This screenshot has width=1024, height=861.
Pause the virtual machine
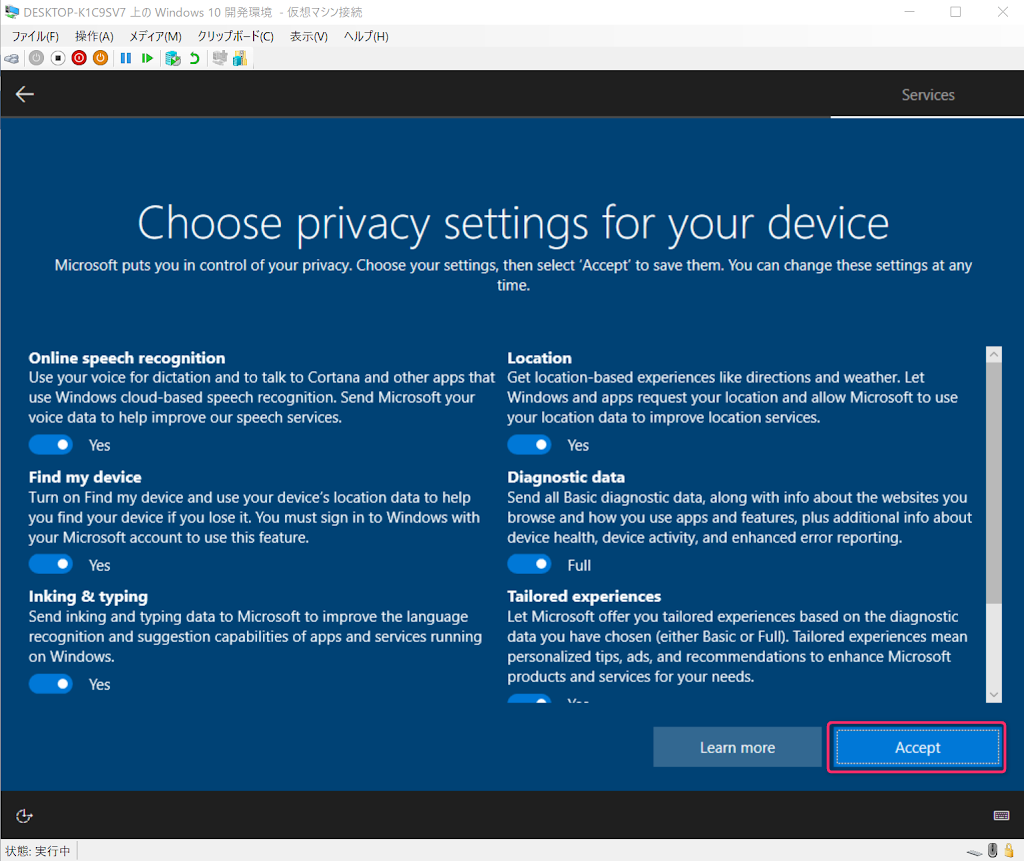[126, 58]
